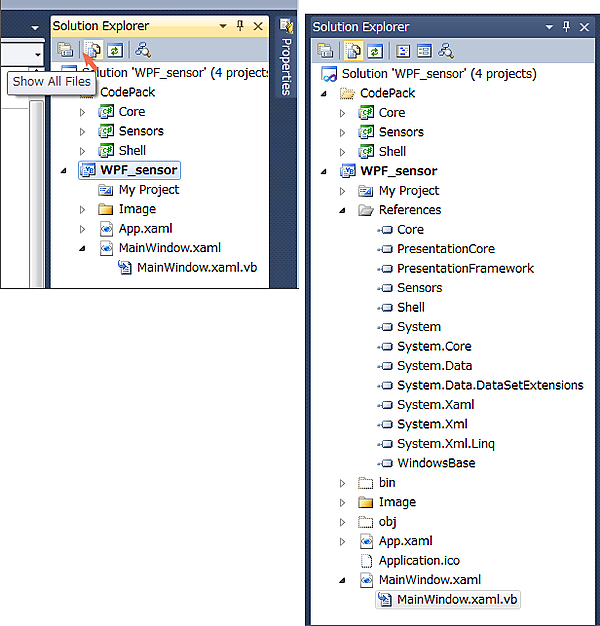Expand Image folder in right Solution Explorer

click(x=343, y=503)
